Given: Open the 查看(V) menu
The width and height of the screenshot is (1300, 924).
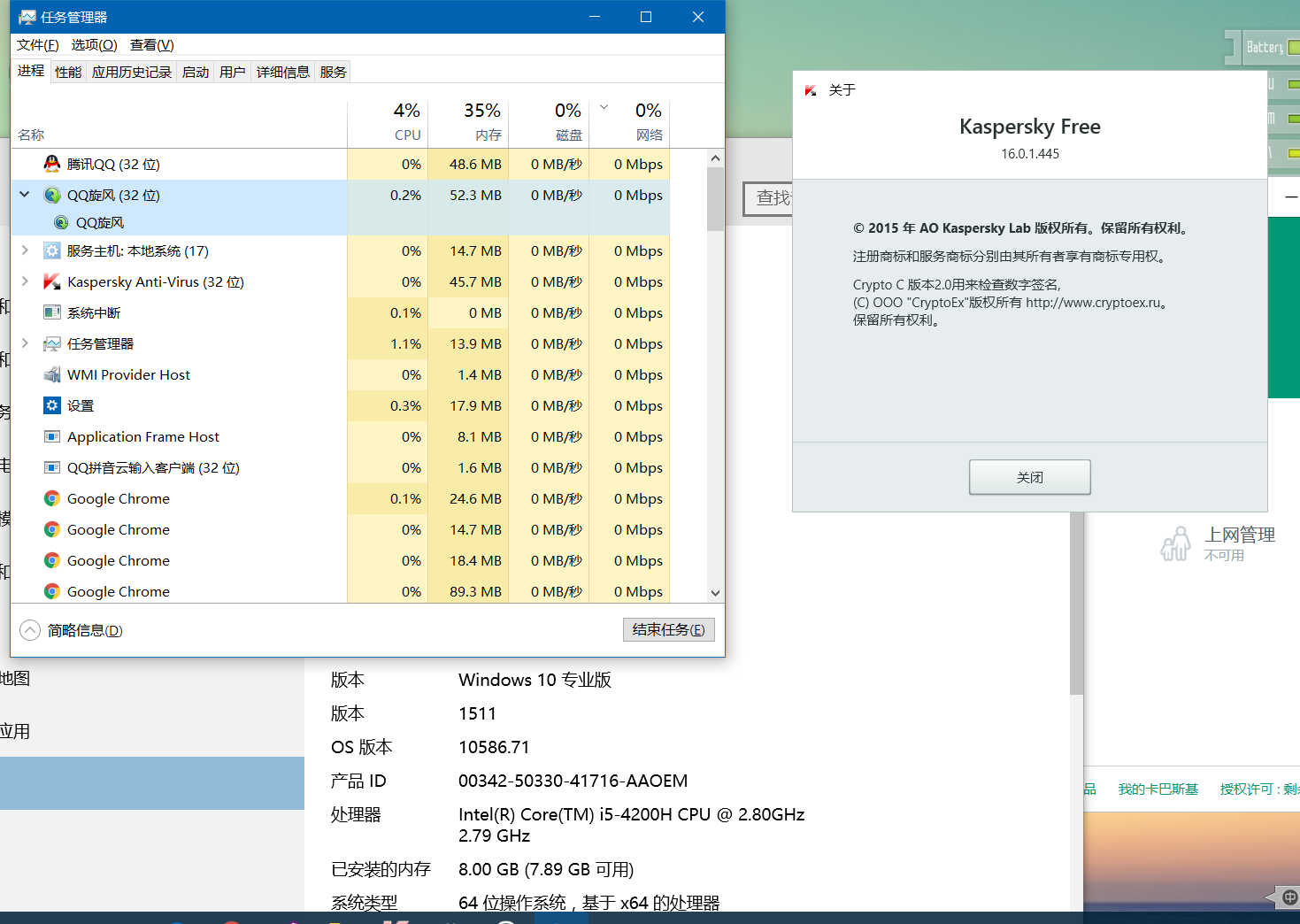Looking at the screenshot, I should pyautogui.click(x=152, y=45).
